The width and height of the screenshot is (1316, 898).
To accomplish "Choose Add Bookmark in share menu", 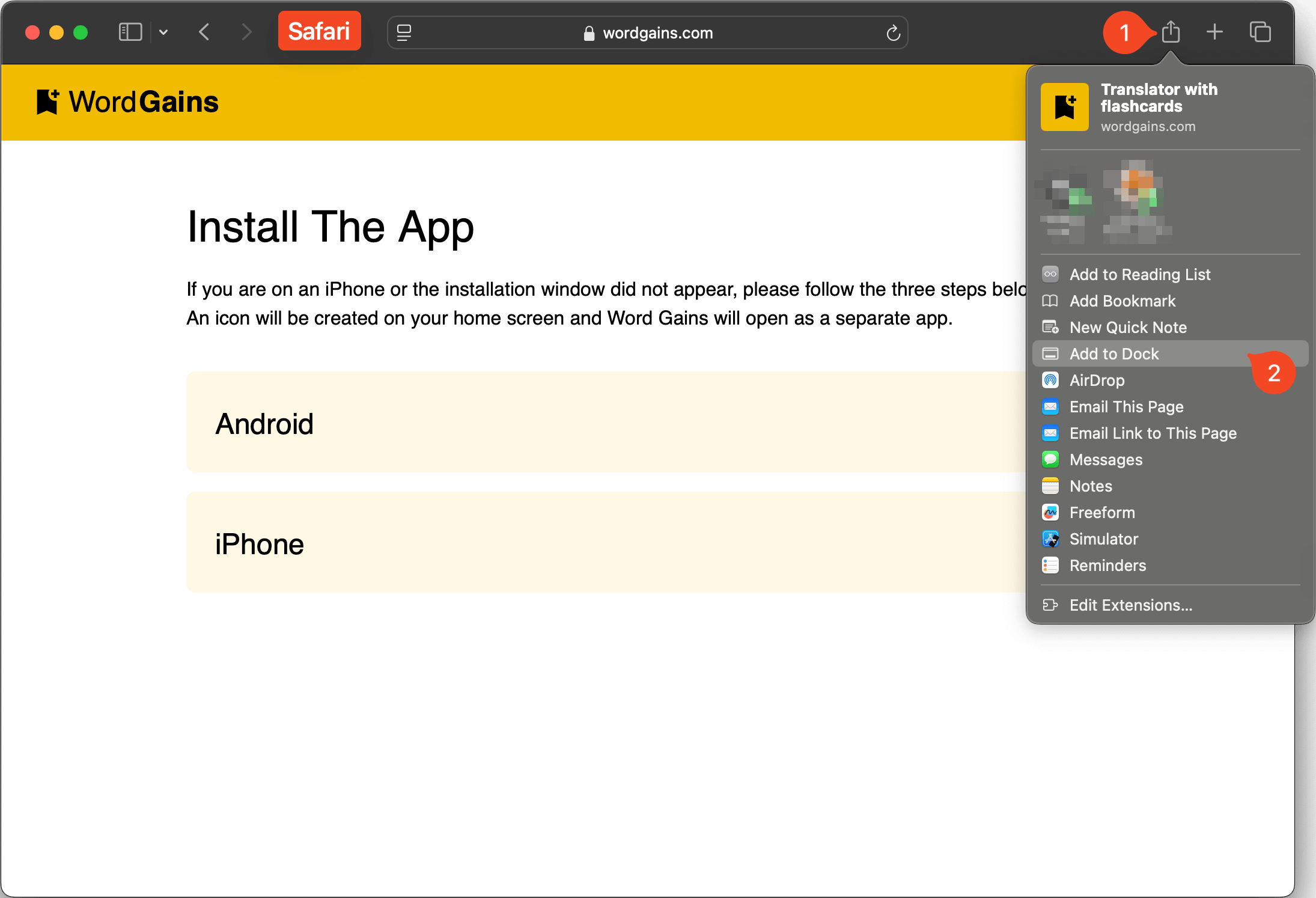I will coord(1169,301).
